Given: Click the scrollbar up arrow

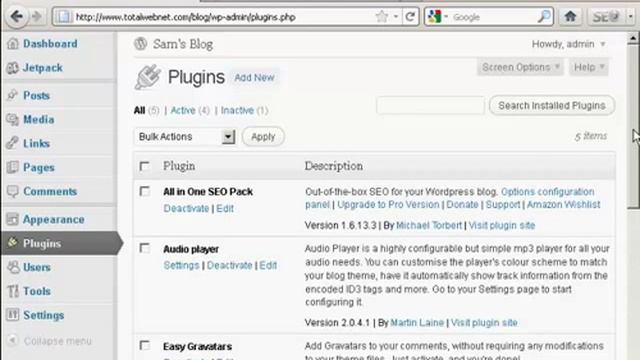Looking at the screenshot, I should (x=633, y=38).
